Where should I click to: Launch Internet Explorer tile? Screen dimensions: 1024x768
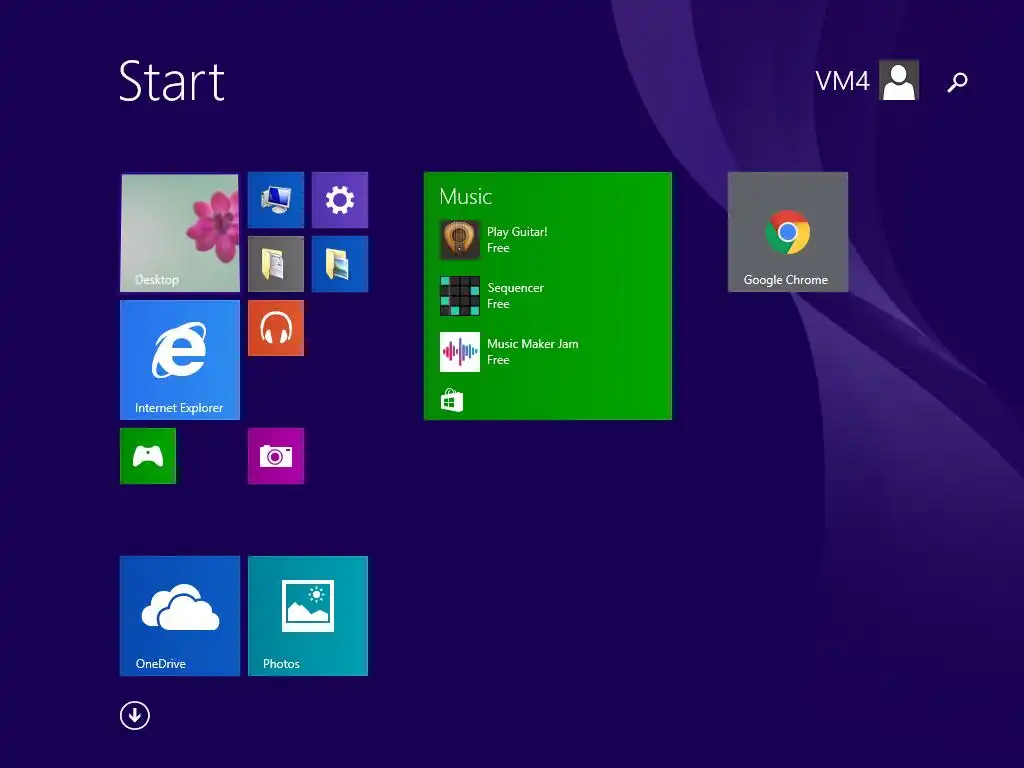click(x=180, y=360)
